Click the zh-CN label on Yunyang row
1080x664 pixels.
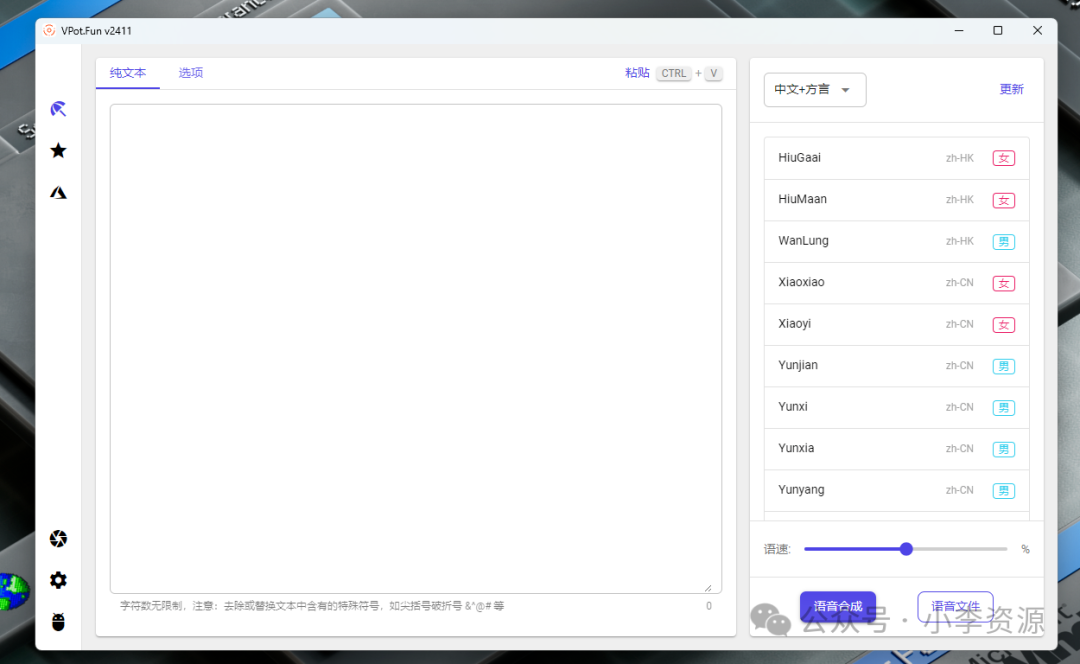(959, 490)
